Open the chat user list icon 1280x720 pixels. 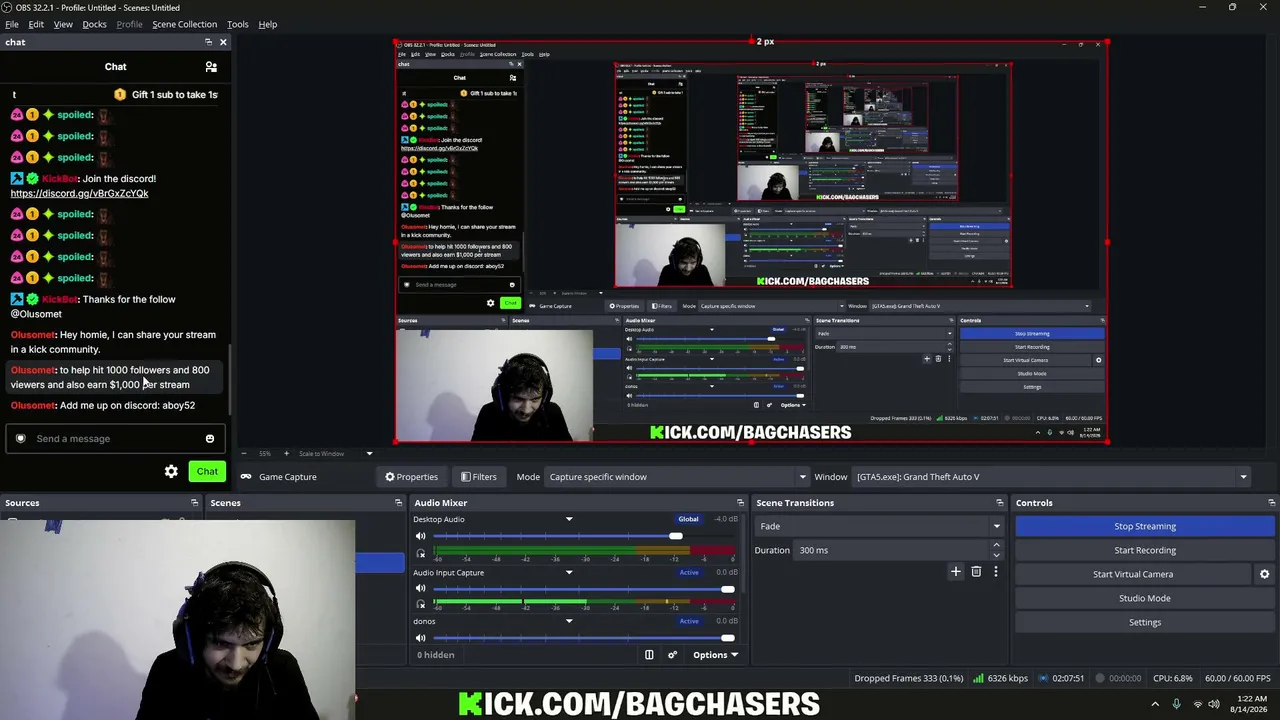click(x=211, y=67)
